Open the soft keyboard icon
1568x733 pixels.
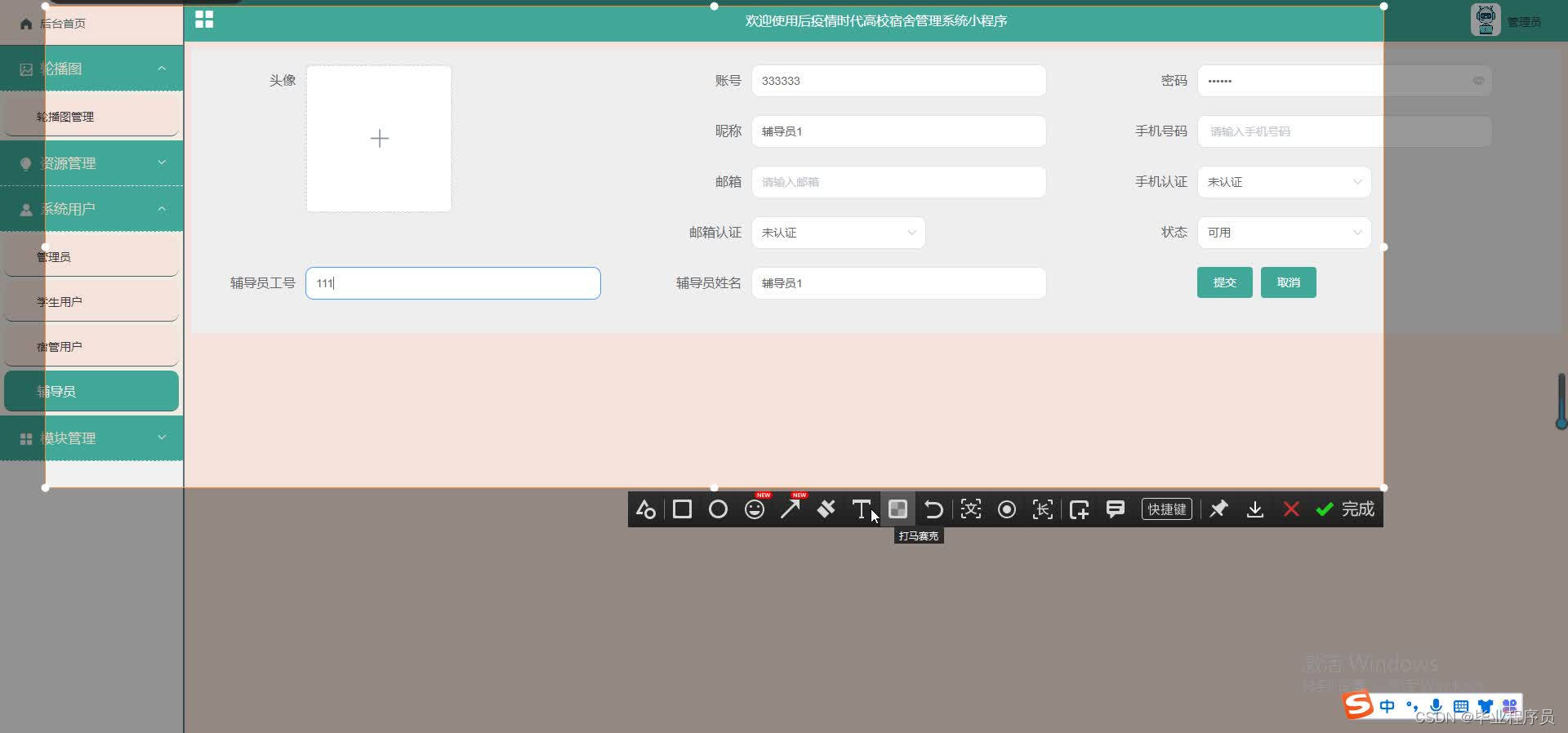click(1461, 706)
